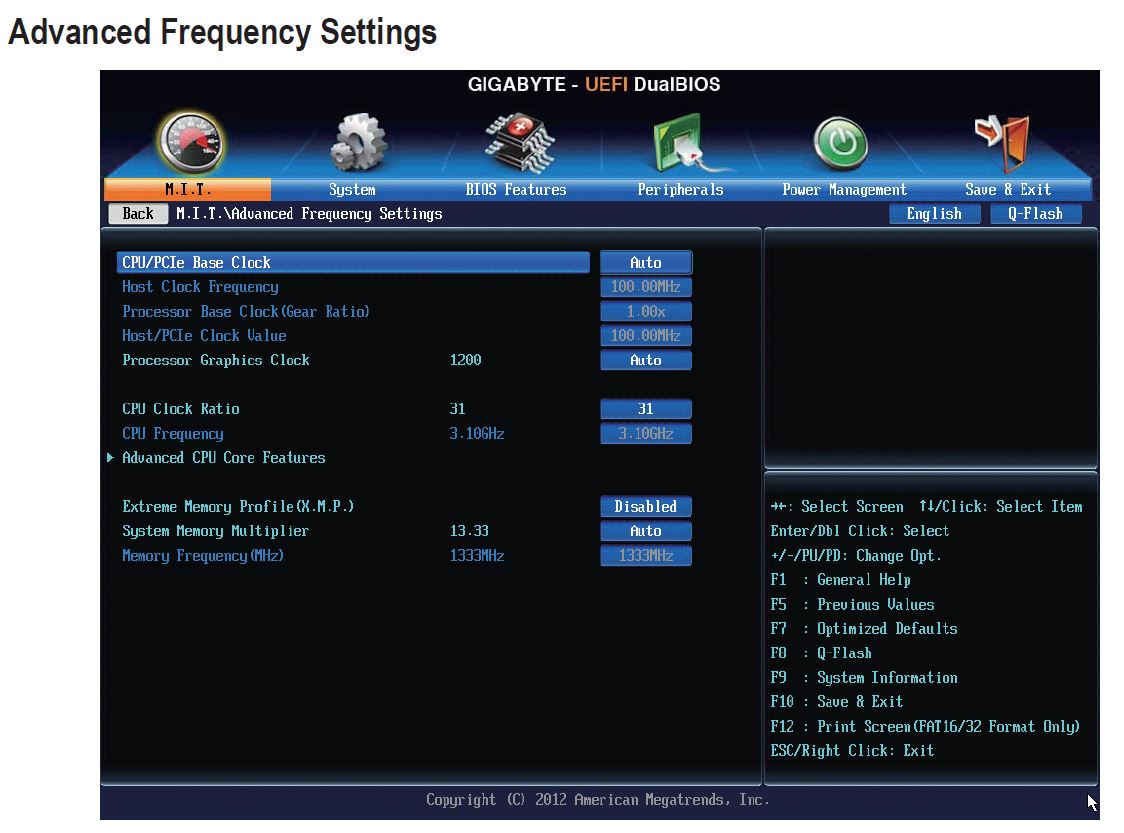Viewport: 1124px width, 833px height.
Task: Go to the BIOS Features tab
Action: 515,190
